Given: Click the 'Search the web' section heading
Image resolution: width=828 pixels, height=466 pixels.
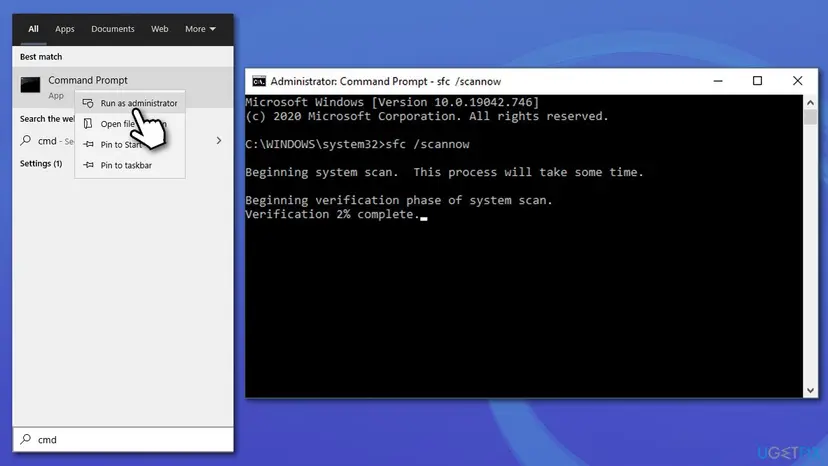Looking at the screenshot, I should coord(48,119).
